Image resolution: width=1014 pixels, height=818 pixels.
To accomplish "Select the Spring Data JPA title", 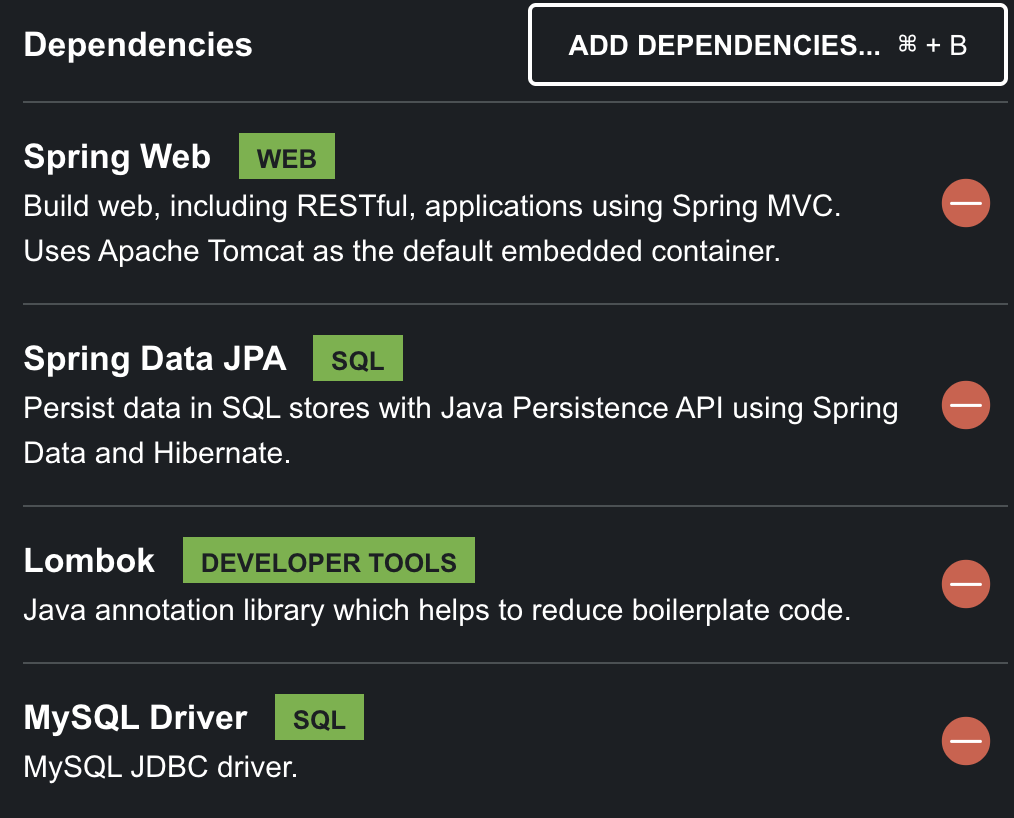I will coord(155,359).
